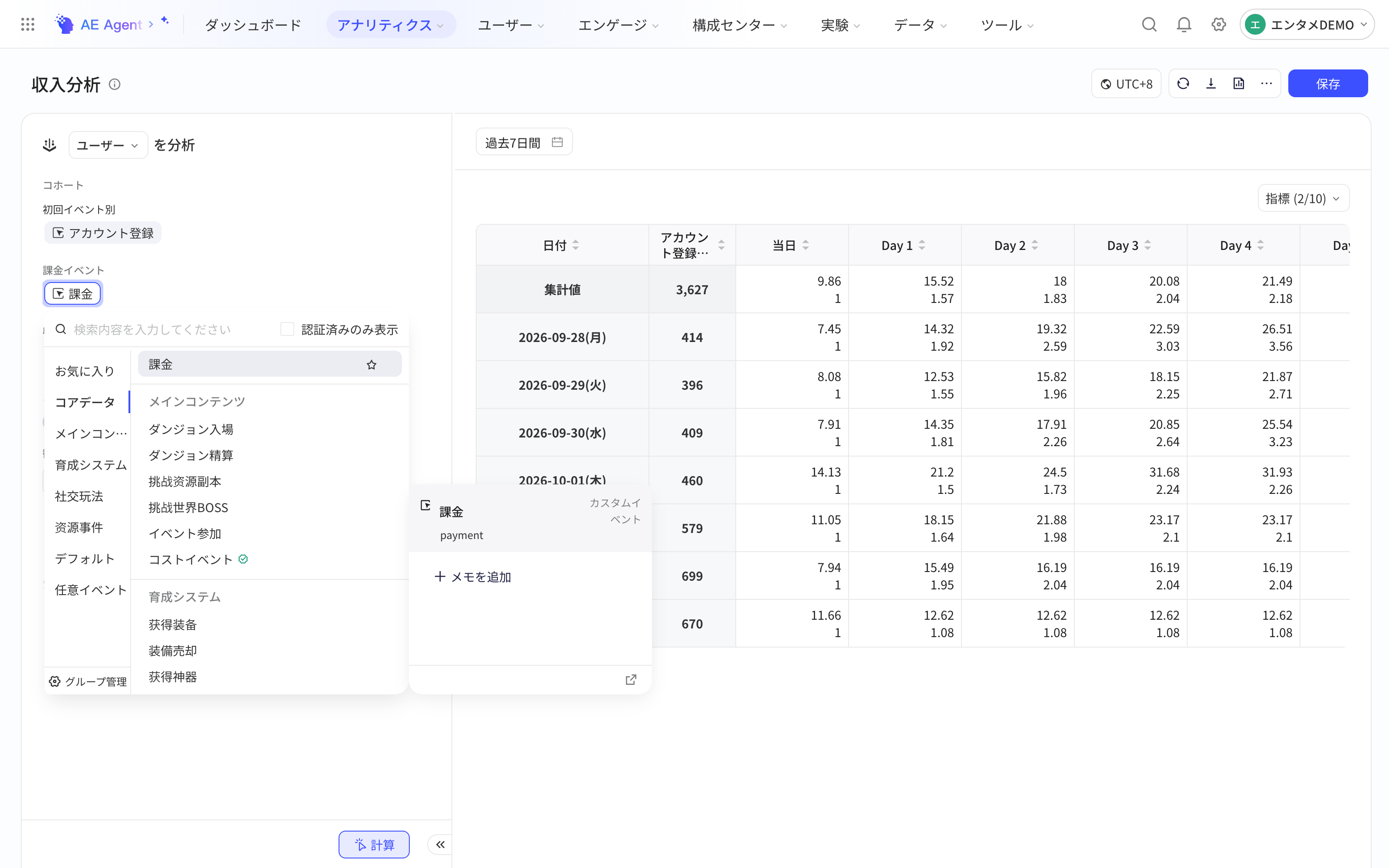This screenshot has height=868, width=1389.
Task: Collapse the left panel with double chevron
Action: (440, 845)
